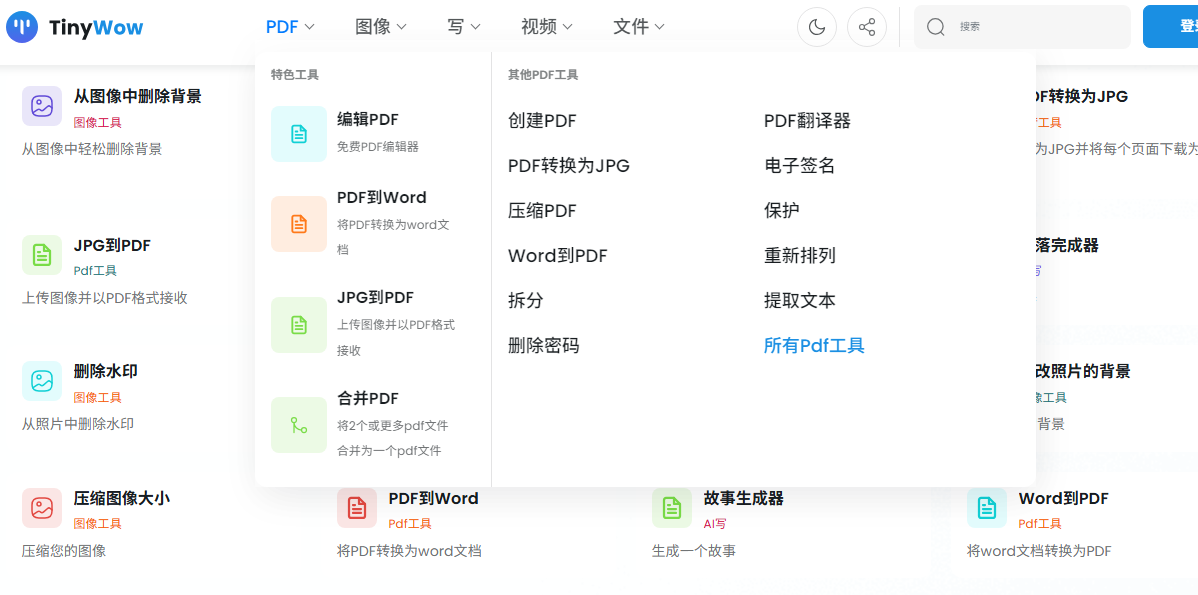Select the 从图像中删除背景 icon

42,105
